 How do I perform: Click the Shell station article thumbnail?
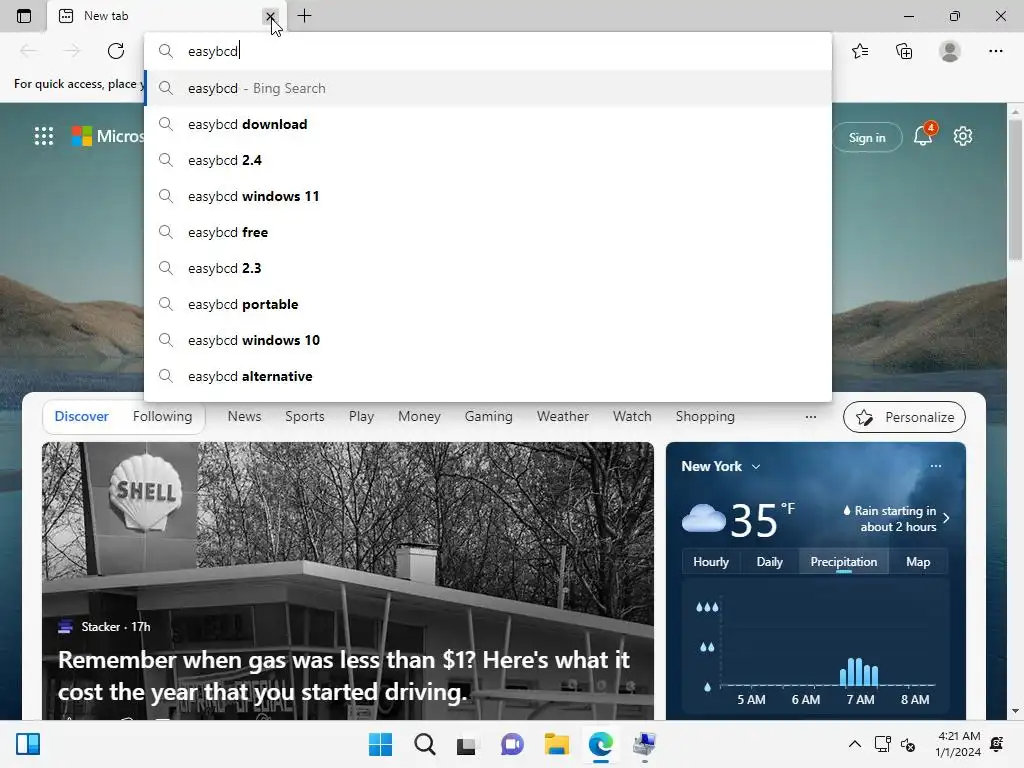click(347, 581)
